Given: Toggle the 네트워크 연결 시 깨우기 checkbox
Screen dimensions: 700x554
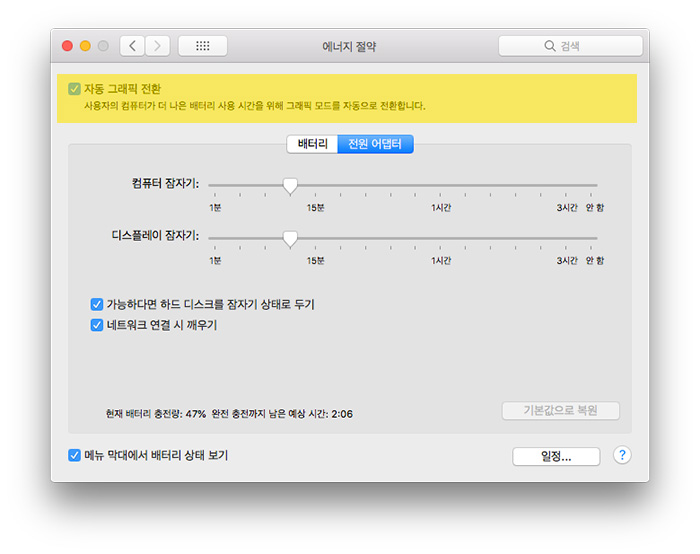Looking at the screenshot, I should (97, 325).
